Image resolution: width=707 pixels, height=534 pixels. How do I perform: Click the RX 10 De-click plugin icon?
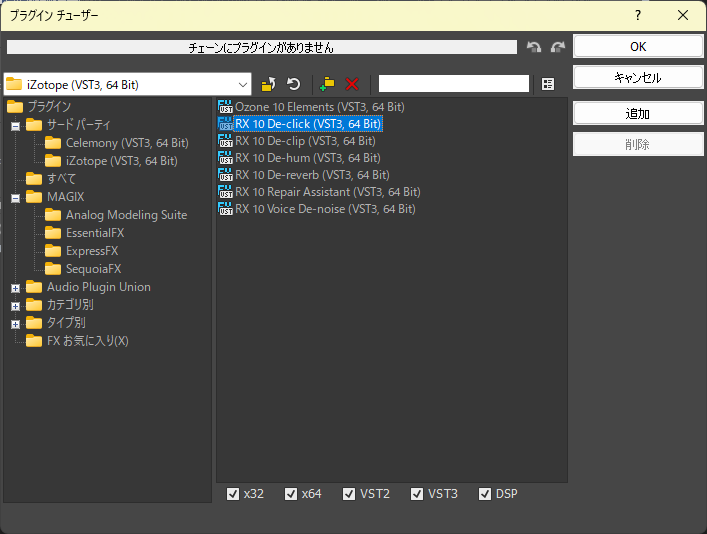click(225, 124)
